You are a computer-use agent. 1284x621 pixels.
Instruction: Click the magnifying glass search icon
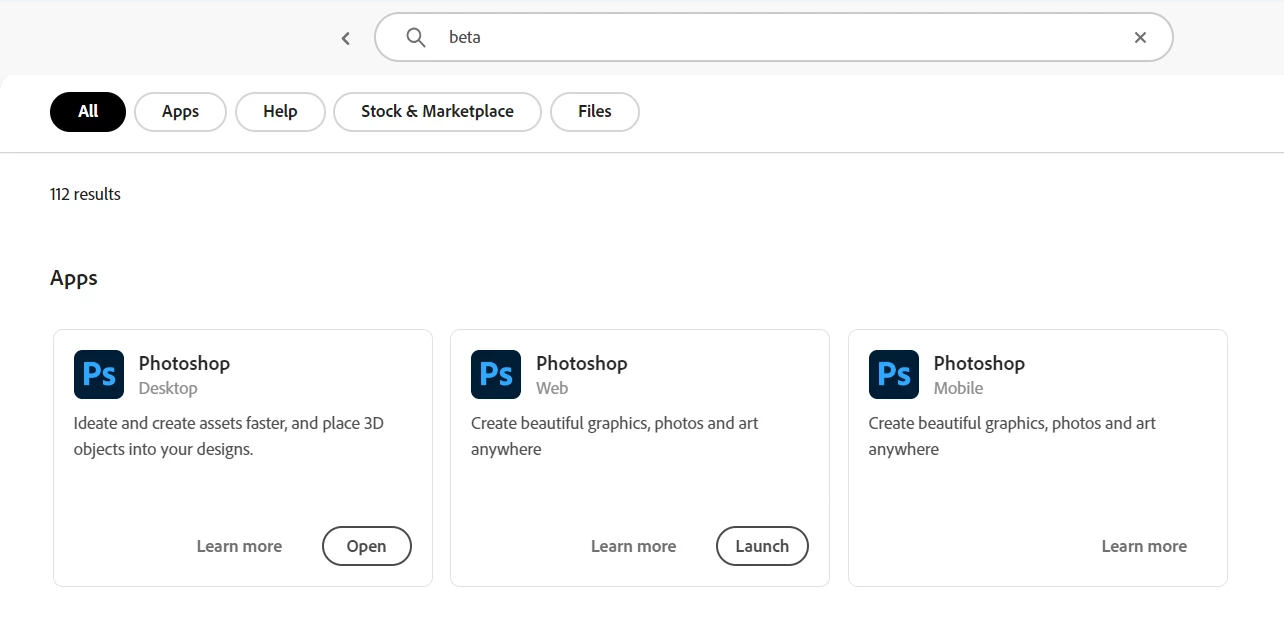(416, 38)
